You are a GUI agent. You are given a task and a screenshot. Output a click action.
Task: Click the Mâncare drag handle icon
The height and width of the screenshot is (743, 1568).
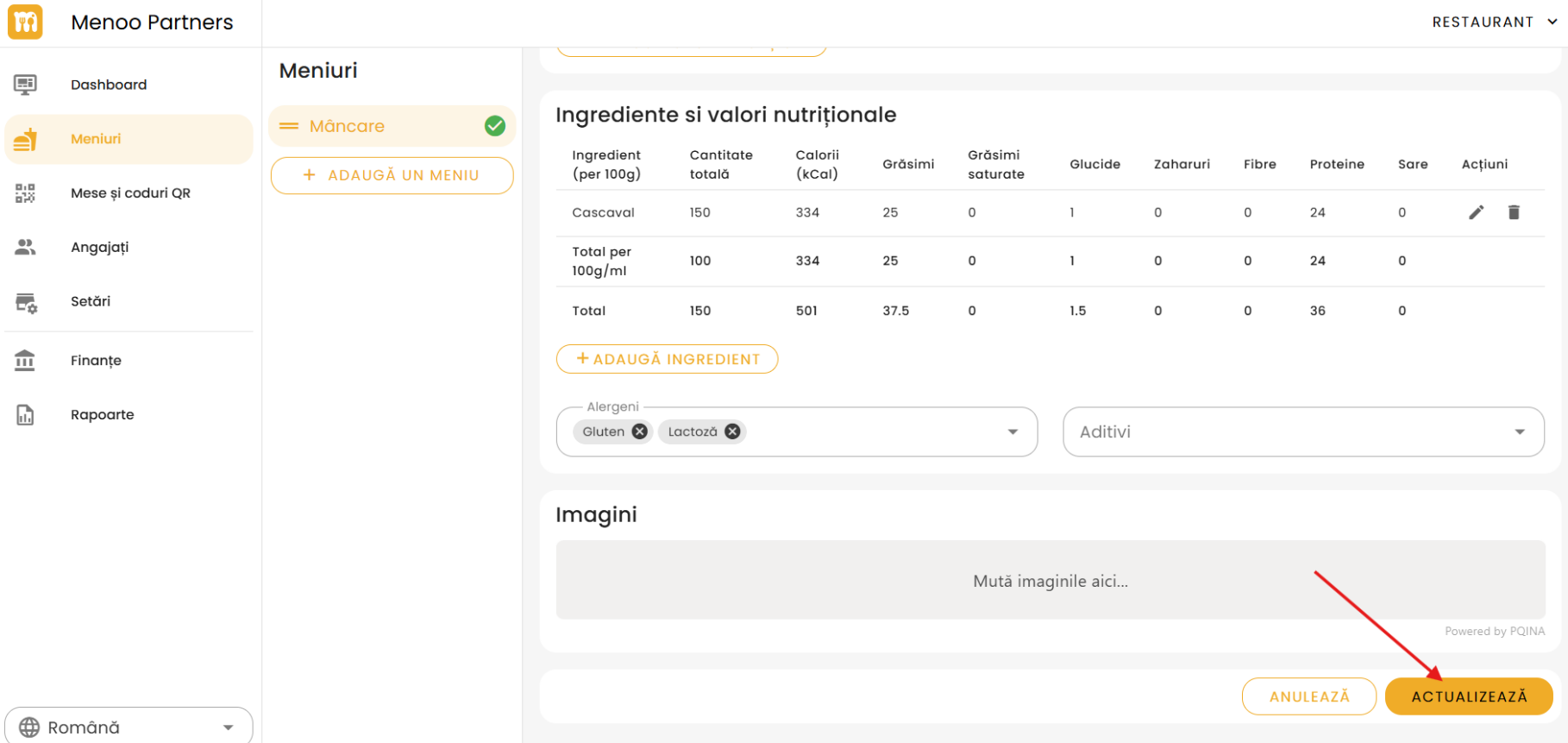(289, 126)
